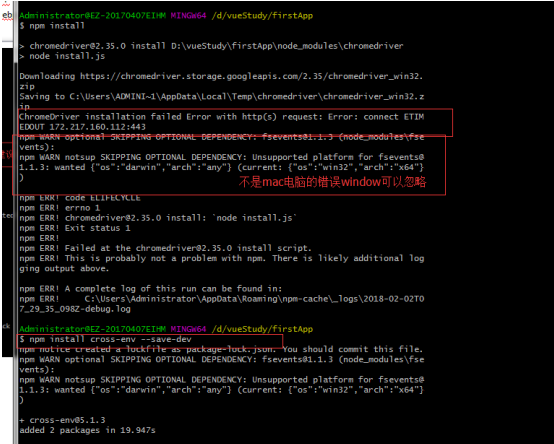Screen dimensions: 554x444
Task: Click the npm-cache\_logs\2018-02-02T0 log path line
Action: point(222,299)
